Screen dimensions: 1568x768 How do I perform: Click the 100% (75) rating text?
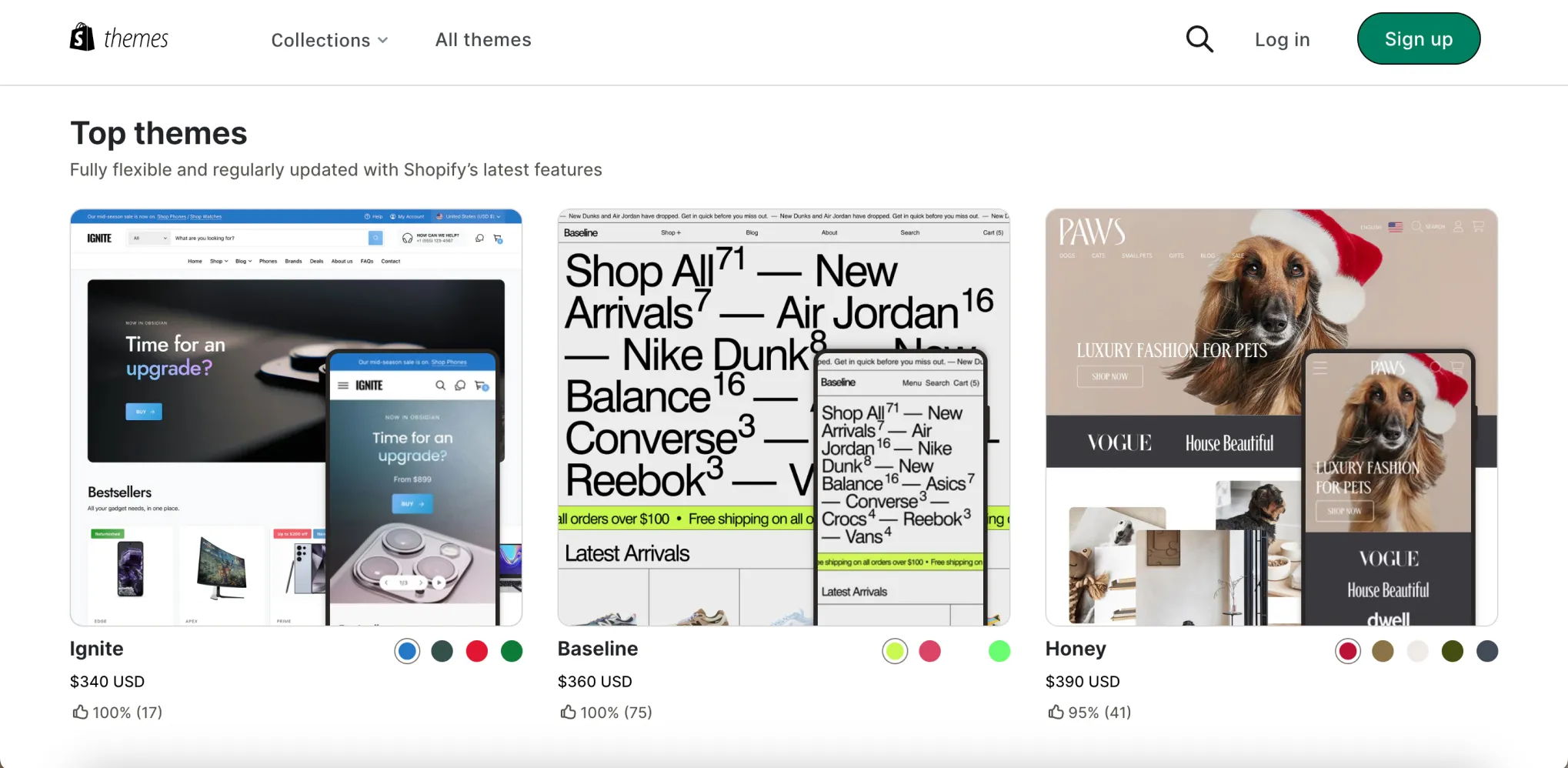point(616,713)
